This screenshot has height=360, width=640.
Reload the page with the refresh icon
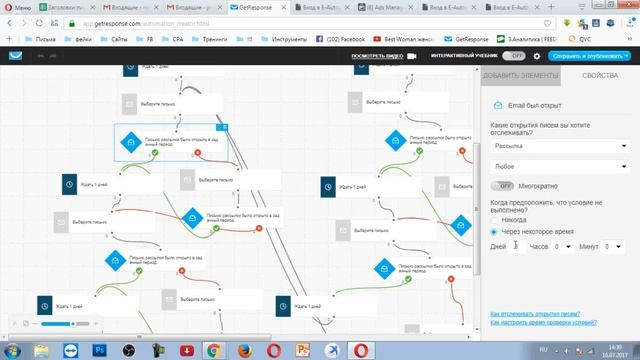click(39, 24)
